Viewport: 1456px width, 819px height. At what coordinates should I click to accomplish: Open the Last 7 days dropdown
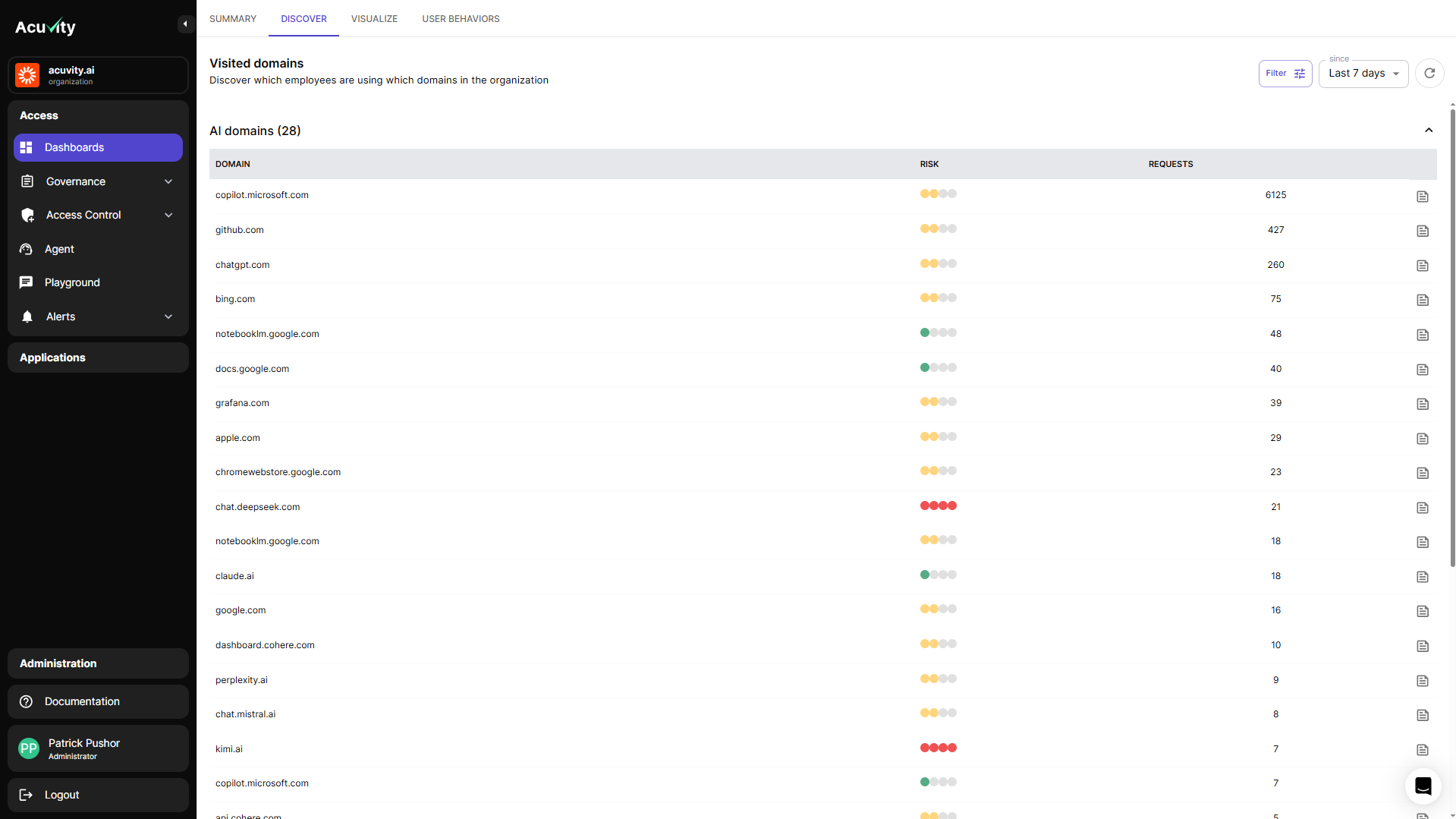point(1363,74)
